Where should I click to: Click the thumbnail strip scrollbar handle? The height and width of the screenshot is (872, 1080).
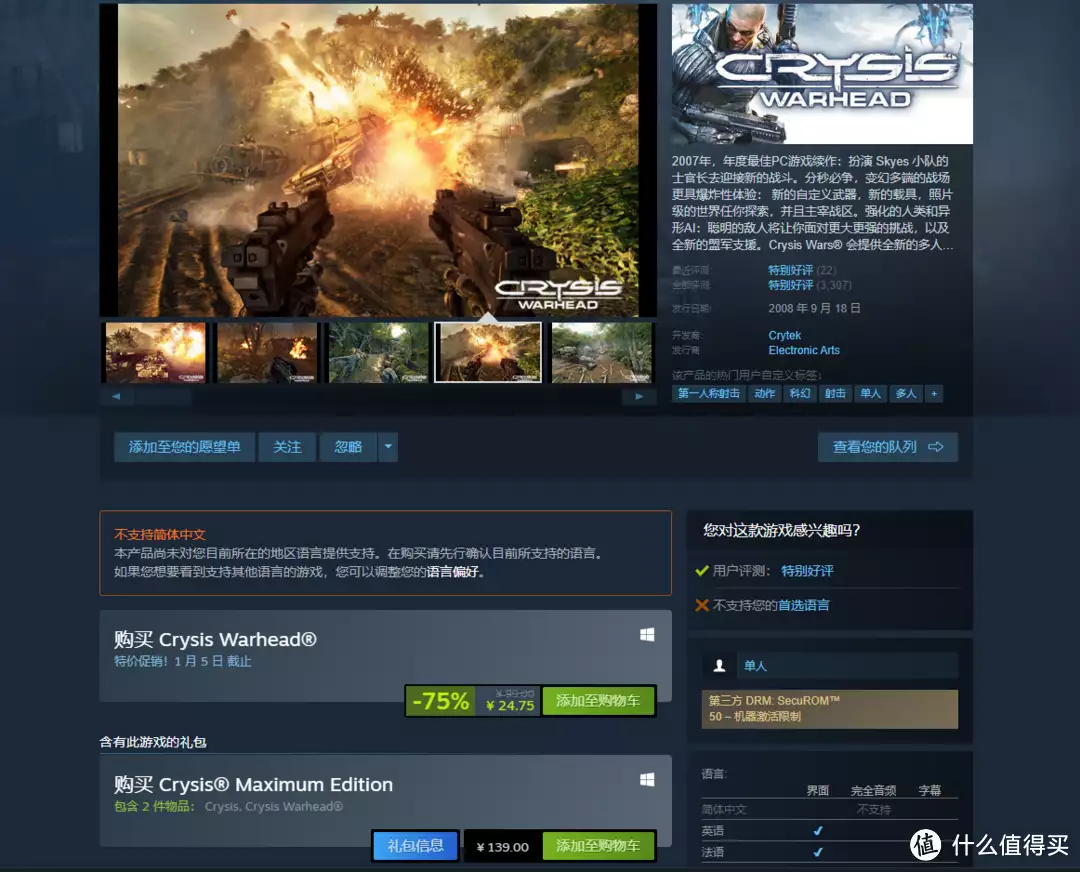163,396
